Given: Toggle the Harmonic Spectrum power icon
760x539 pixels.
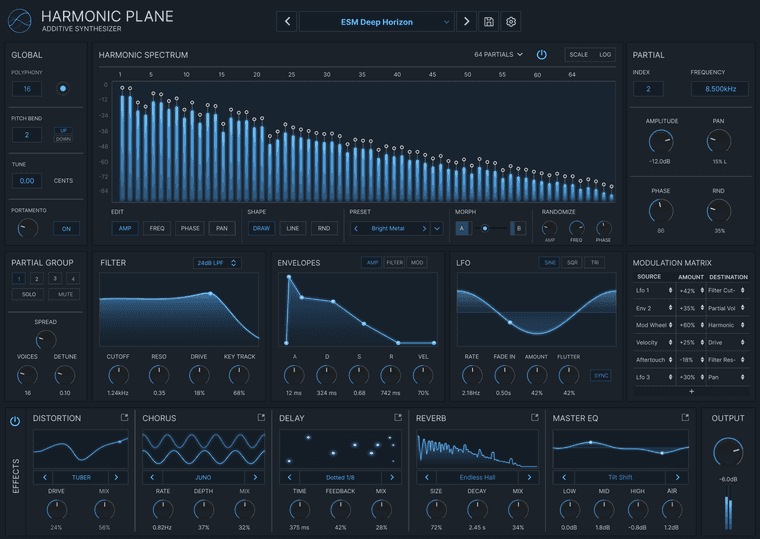Looking at the screenshot, I should (541, 55).
